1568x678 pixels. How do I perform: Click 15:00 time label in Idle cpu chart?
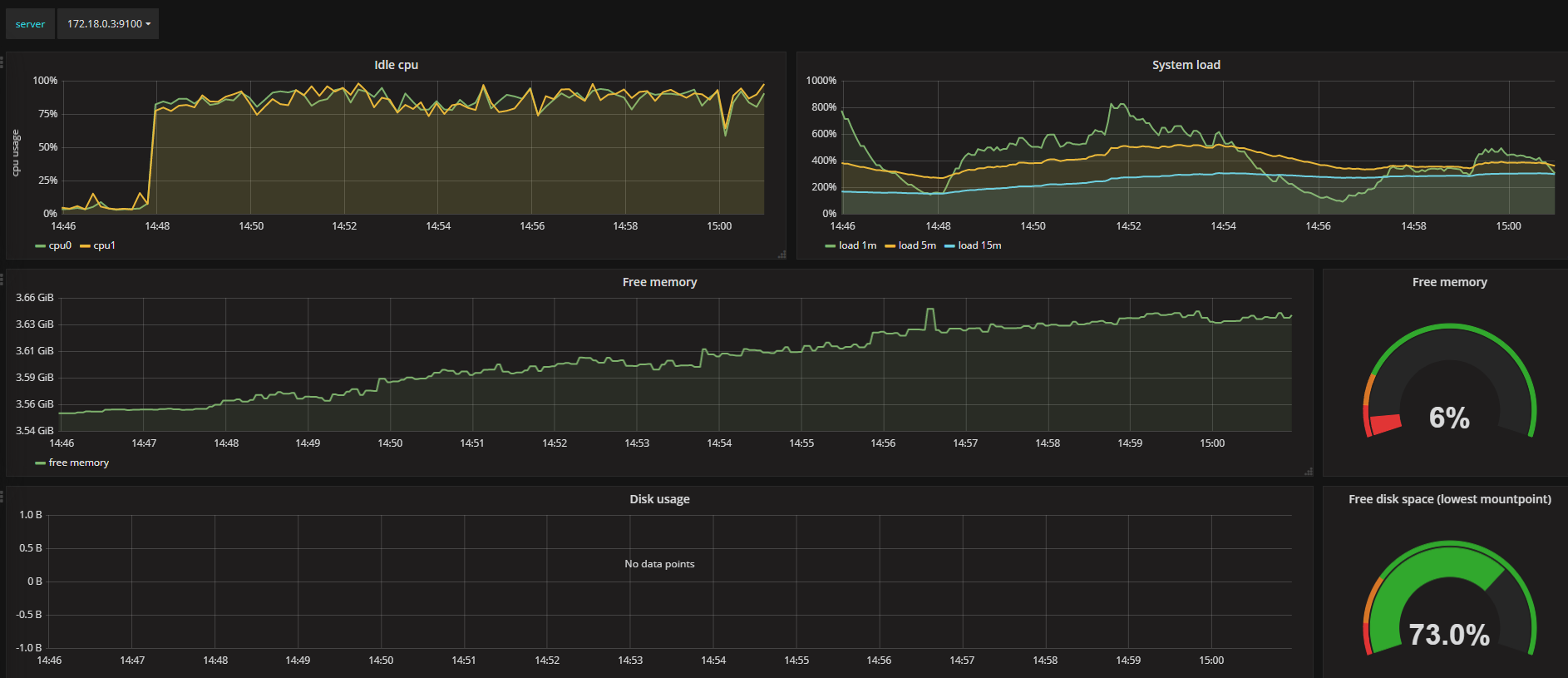(x=719, y=226)
